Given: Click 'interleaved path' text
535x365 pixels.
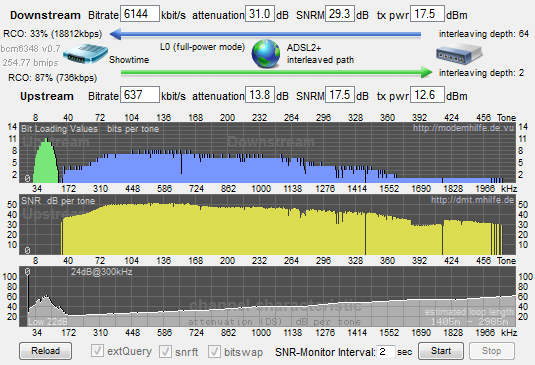Looking at the screenshot, I should tap(320, 60).
